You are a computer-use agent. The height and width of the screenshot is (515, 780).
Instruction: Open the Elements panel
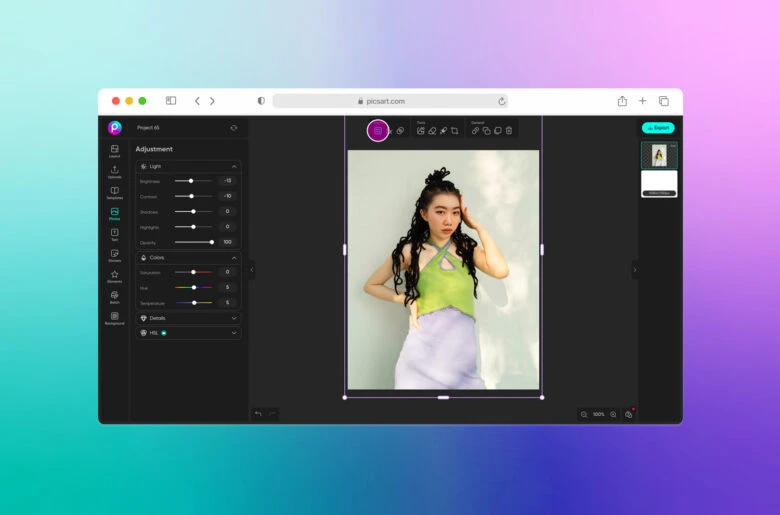click(114, 276)
